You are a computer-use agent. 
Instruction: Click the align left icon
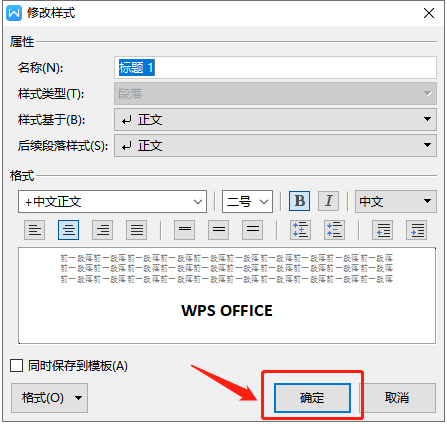[x=34, y=230]
